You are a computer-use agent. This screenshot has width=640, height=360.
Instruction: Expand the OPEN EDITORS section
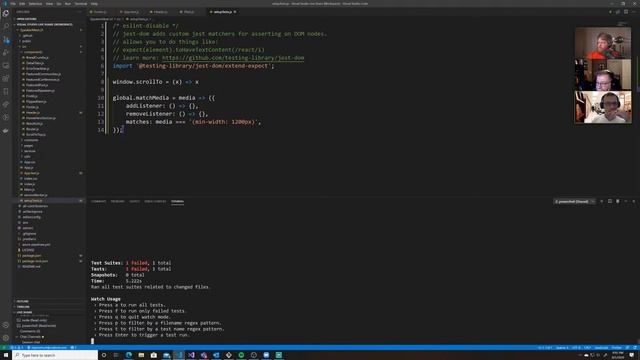27,19
